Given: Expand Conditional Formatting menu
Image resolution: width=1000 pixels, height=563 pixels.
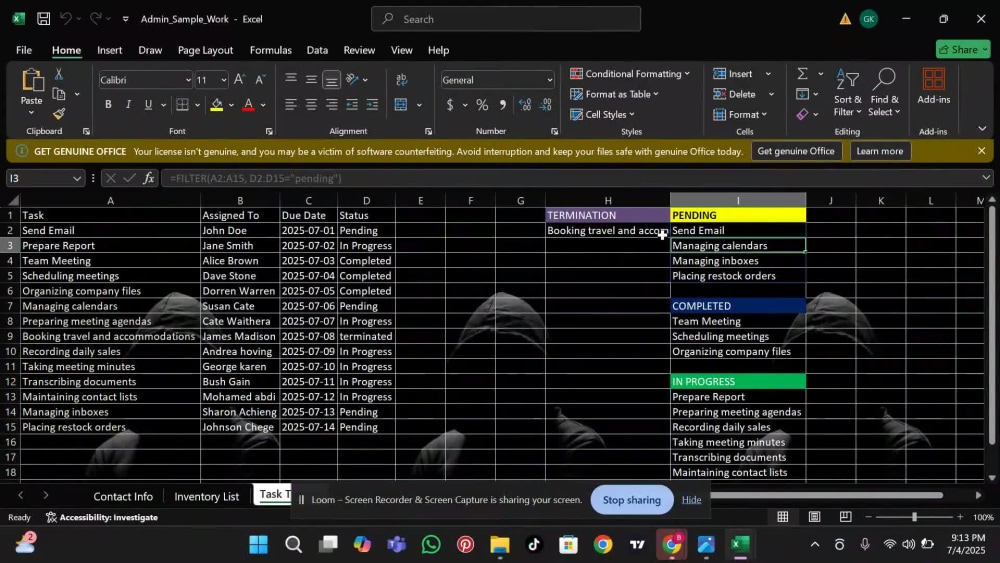Looking at the screenshot, I should tap(629, 74).
